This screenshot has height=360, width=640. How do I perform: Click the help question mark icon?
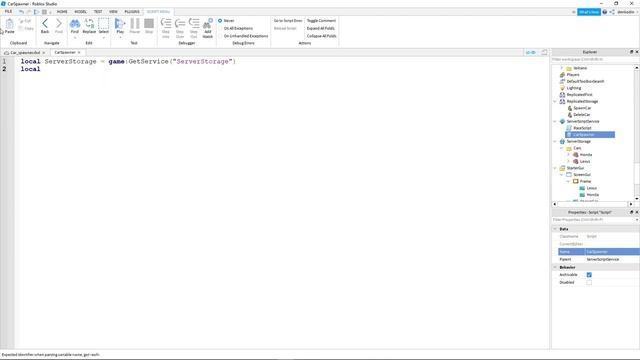tap(605, 12)
